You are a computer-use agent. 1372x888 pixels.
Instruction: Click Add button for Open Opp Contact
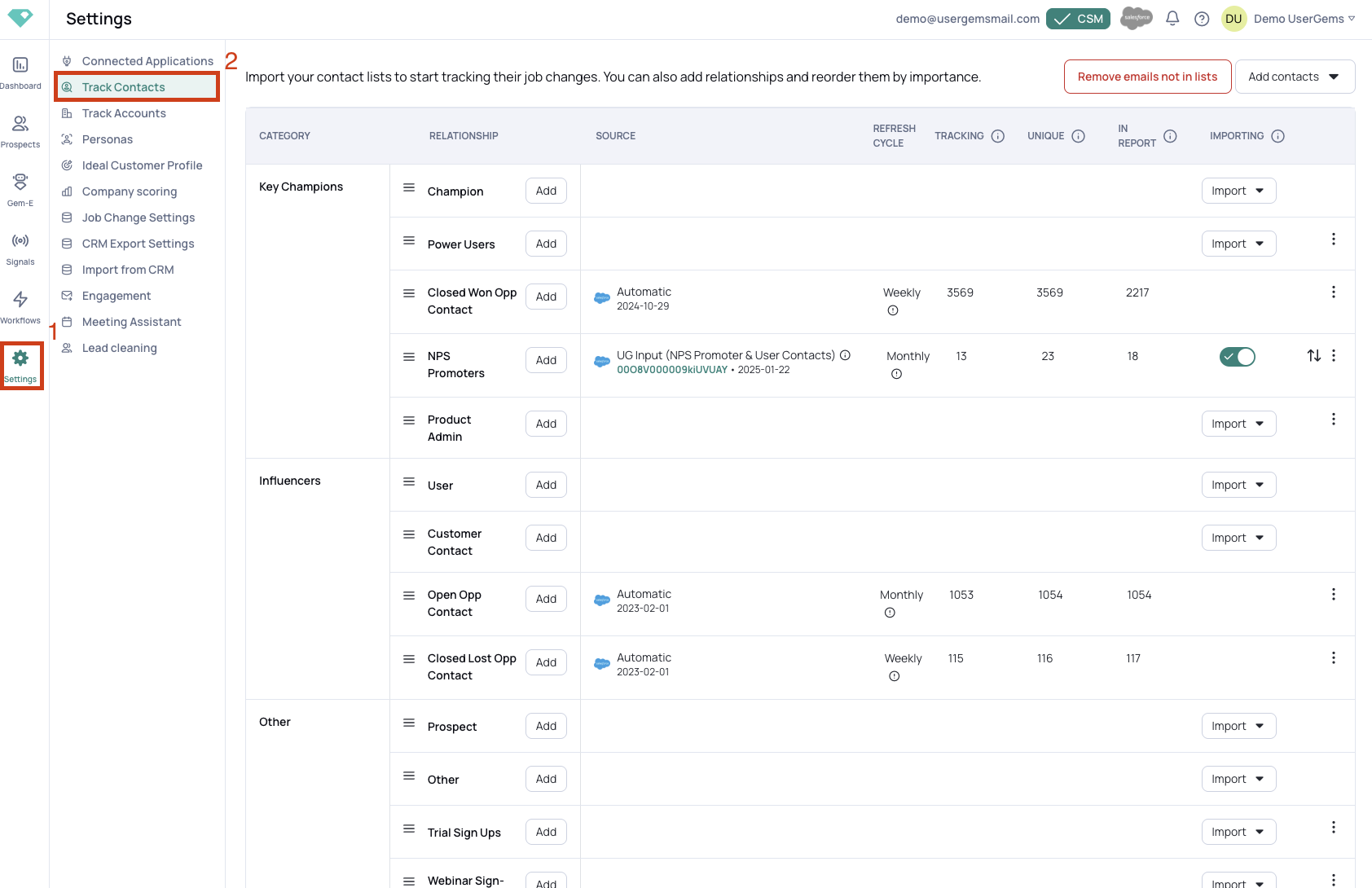[546, 599]
